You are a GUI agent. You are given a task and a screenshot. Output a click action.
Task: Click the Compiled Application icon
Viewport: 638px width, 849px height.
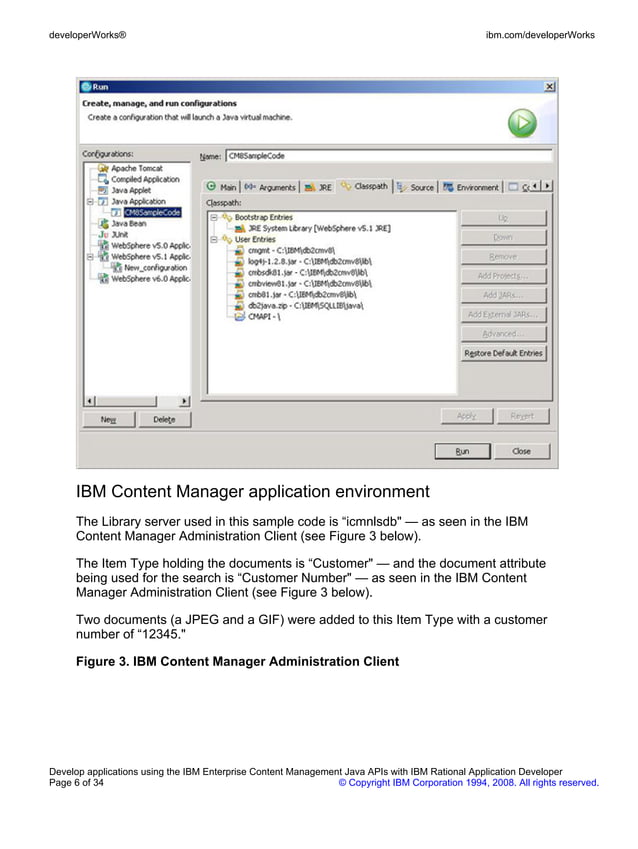pyautogui.click(x=103, y=179)
